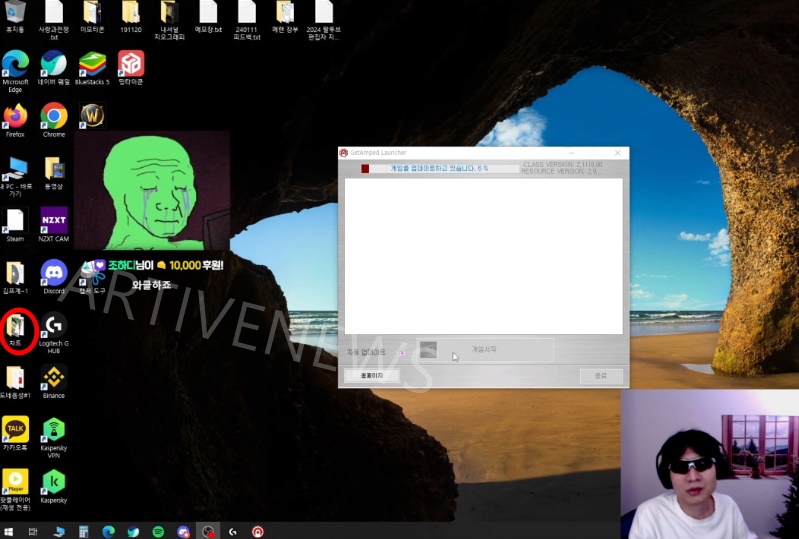Toggle the 자동 업데이트 option in launcher
The image size is (799, 539).
402,352
